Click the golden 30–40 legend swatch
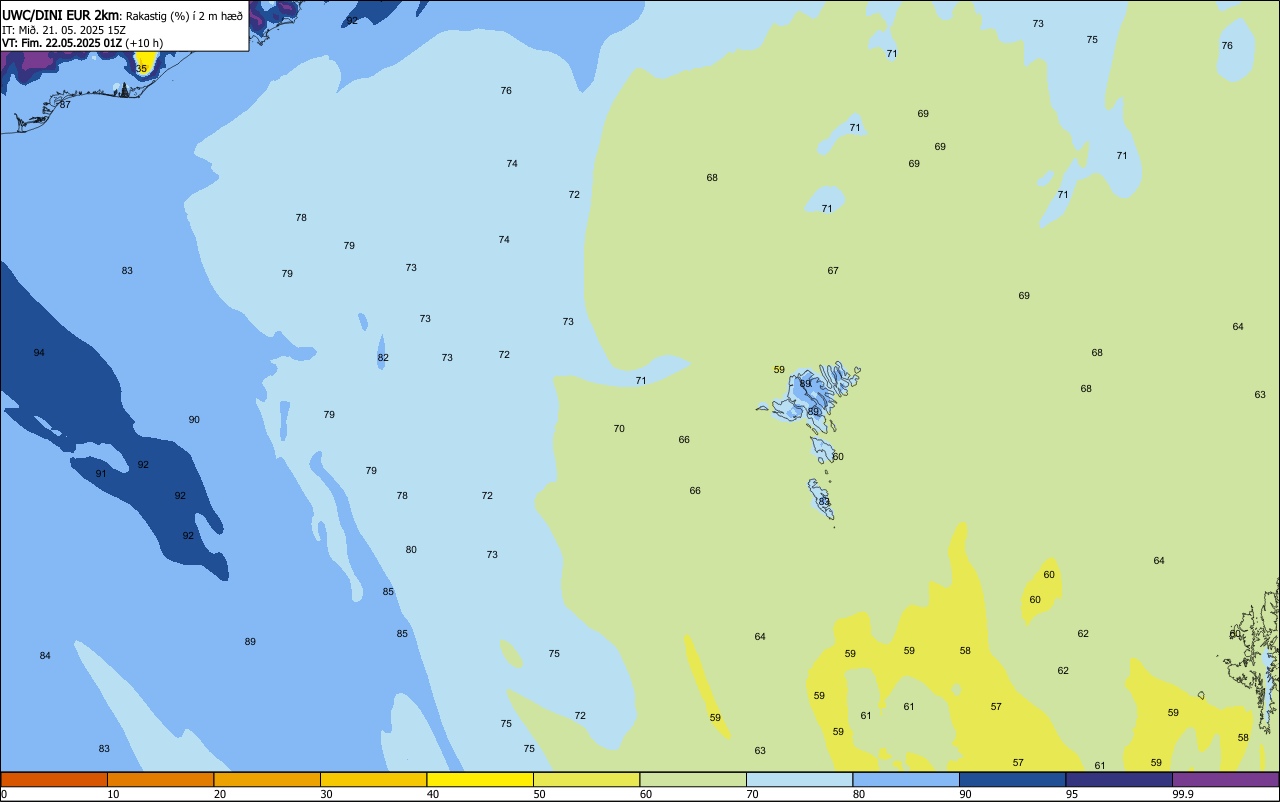Screen dimensions: 1280x802 [373, 779]
